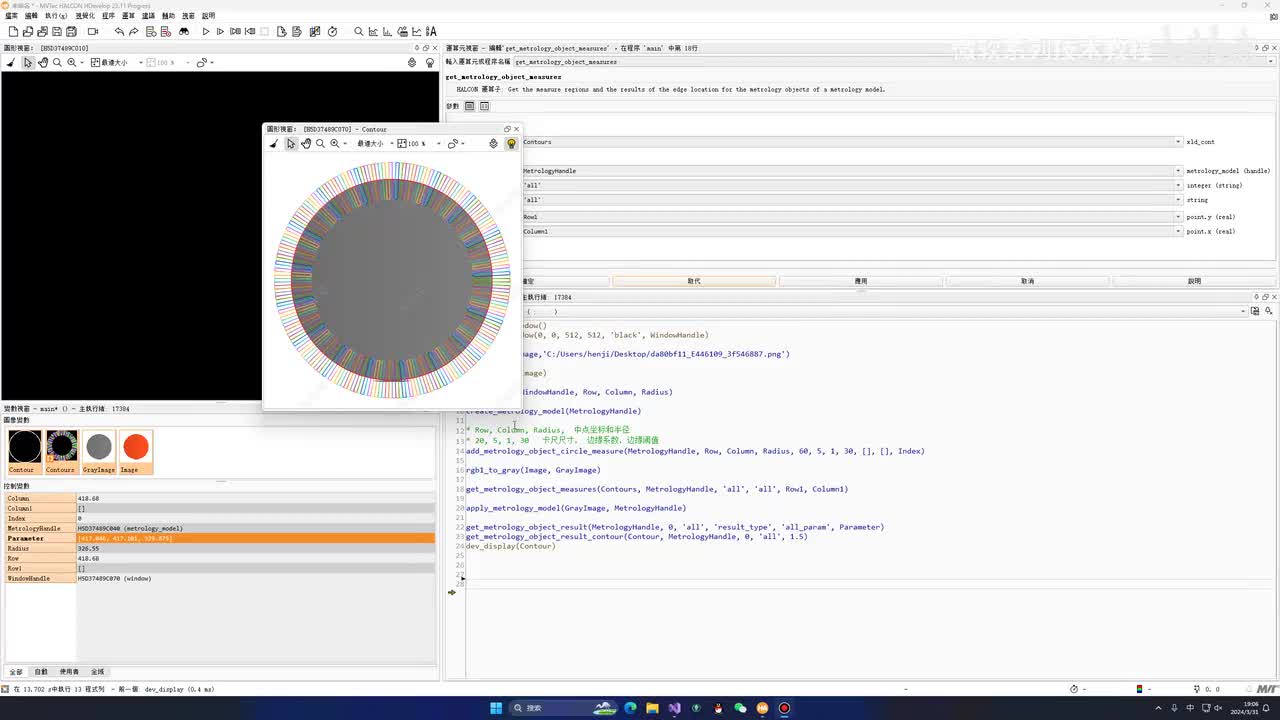Click the redo arrow in the main toolbar
1280x720 pixels.
point(134,32)
